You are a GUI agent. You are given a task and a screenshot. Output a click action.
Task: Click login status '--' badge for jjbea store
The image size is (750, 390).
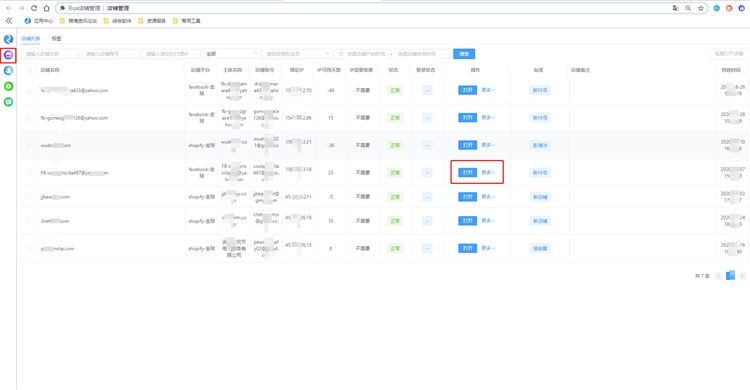[x=427, y=197]
